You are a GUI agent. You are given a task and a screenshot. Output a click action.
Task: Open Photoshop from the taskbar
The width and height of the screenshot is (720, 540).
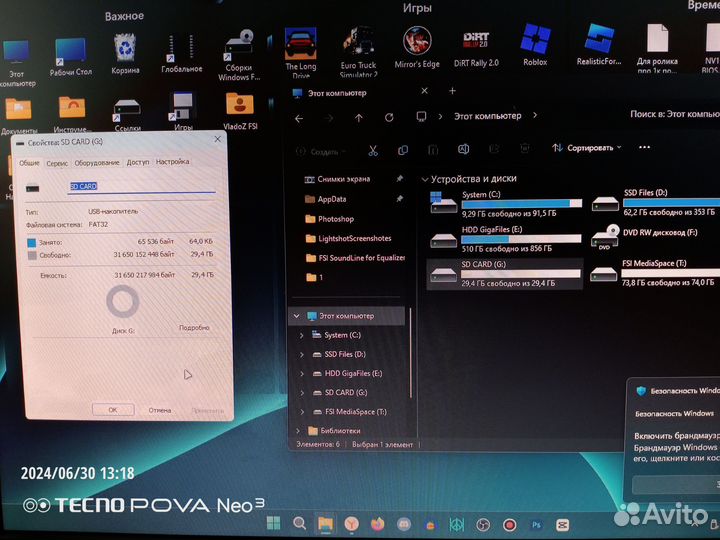coord(536,524)
